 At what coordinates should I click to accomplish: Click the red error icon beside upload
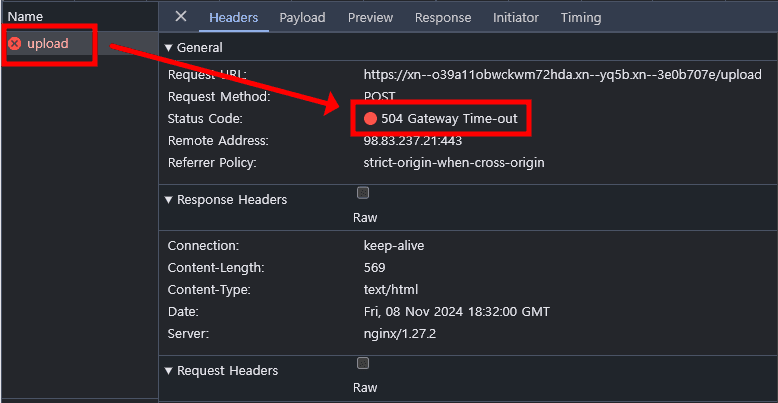pyautogui.click(x=15, y=44)
